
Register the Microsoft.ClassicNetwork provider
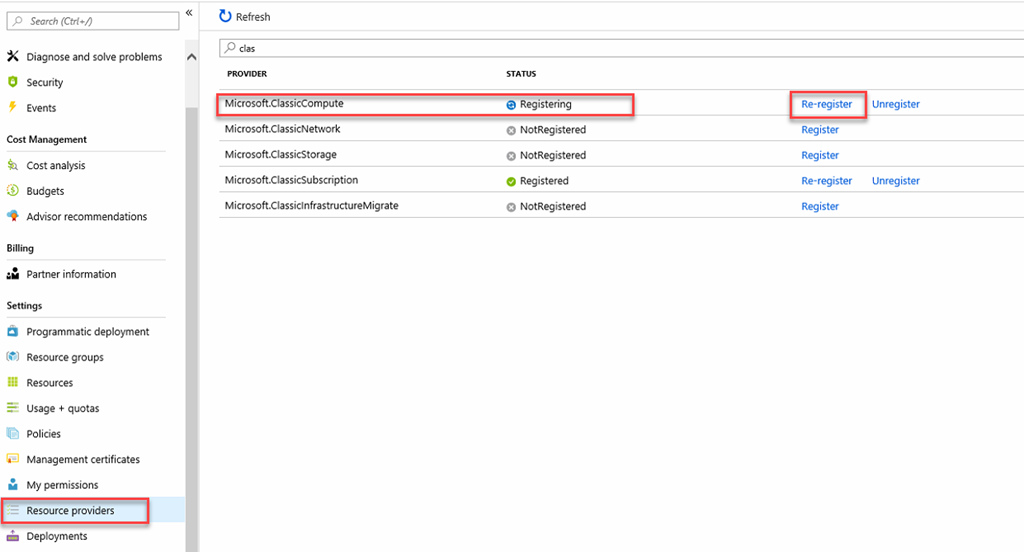[x=820, y=129]
